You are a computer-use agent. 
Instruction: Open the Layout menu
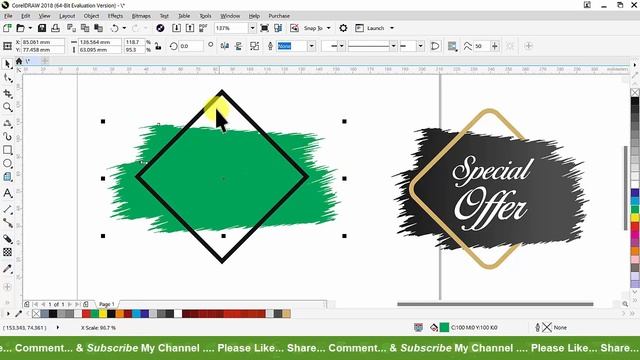tap(67, 16)
